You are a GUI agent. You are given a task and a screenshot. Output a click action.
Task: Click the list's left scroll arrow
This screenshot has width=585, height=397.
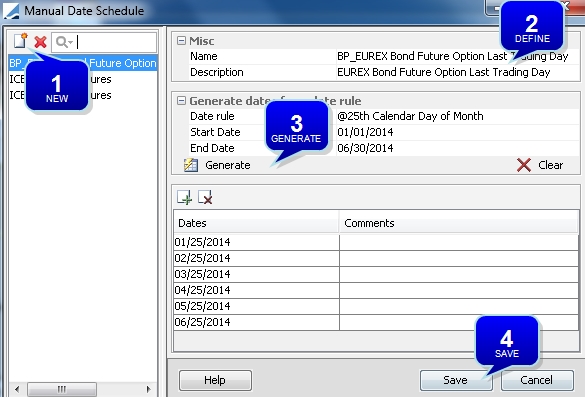(17, 389)
